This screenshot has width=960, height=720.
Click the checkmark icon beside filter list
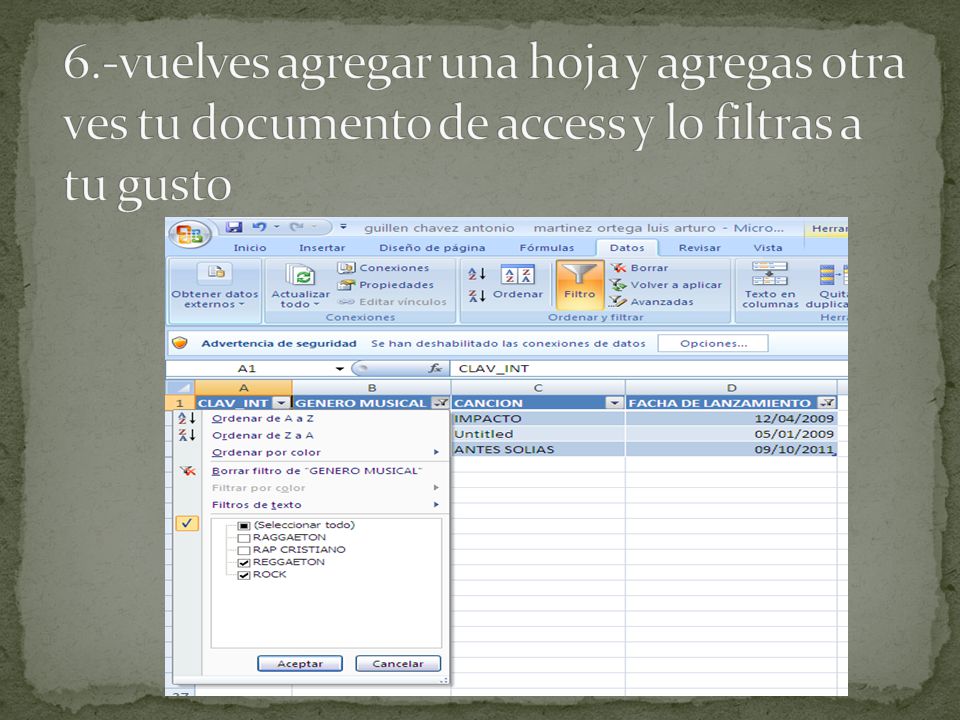click(187, 523)
